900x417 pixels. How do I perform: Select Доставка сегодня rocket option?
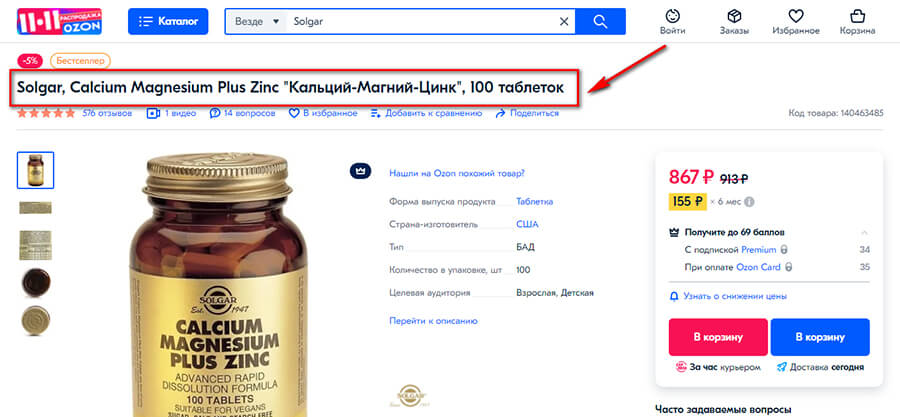[820, 367]
